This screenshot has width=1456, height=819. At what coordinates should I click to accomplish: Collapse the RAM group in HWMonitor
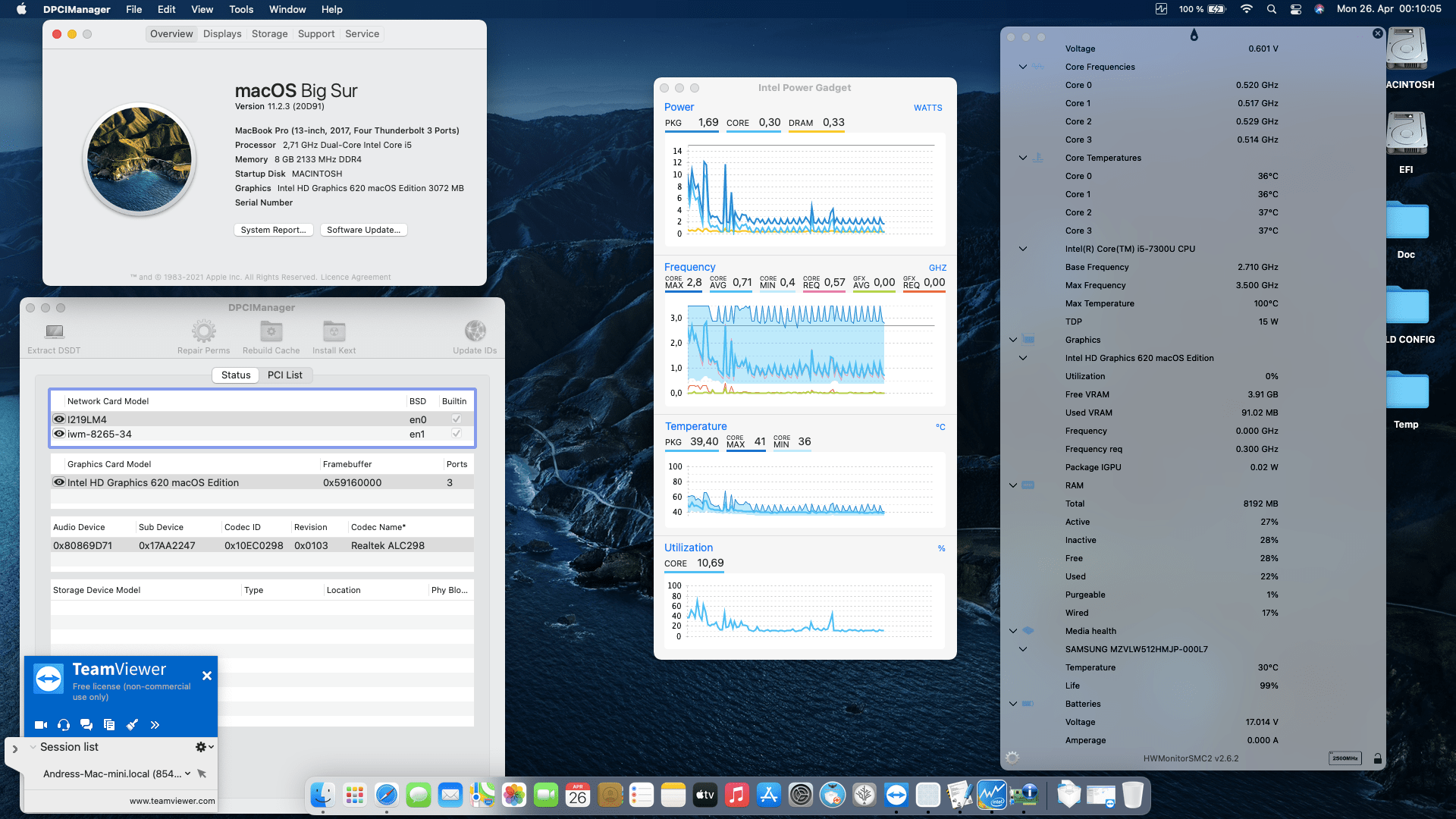1013,485
